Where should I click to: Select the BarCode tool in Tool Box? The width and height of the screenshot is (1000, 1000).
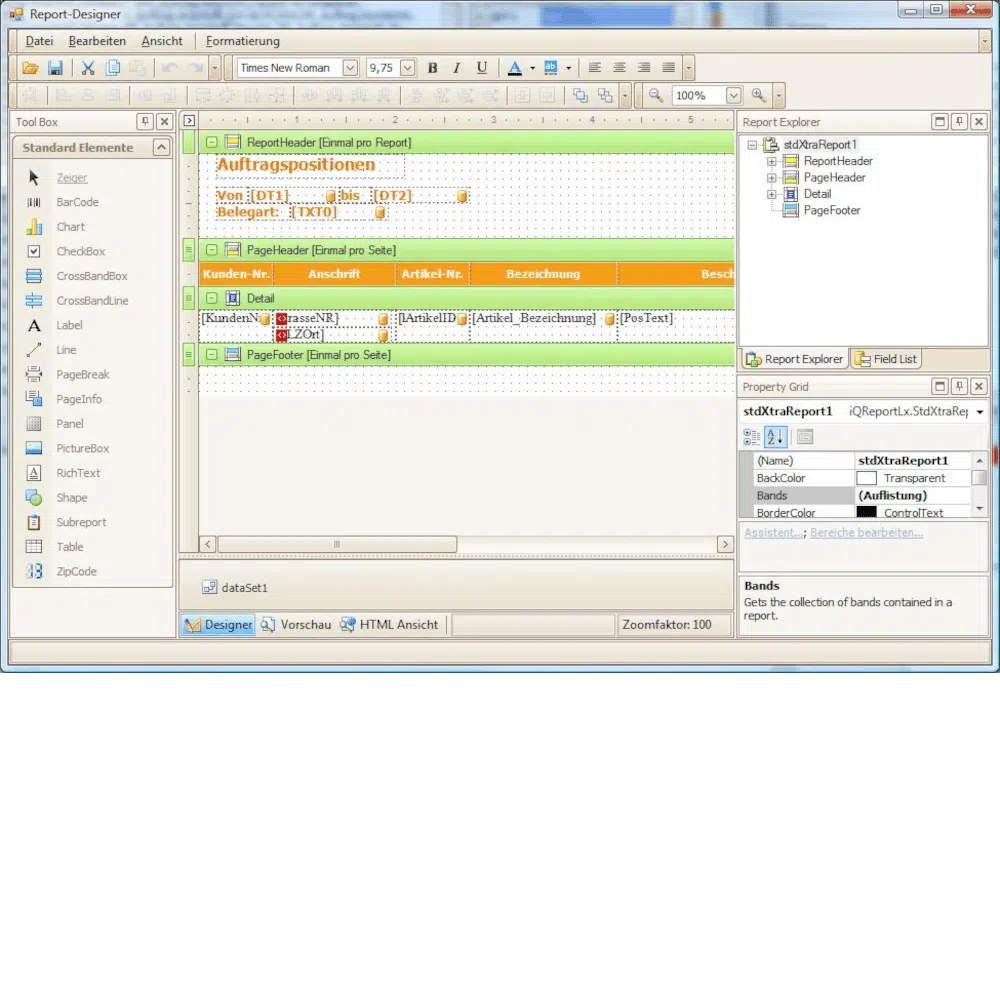(77, 202)
